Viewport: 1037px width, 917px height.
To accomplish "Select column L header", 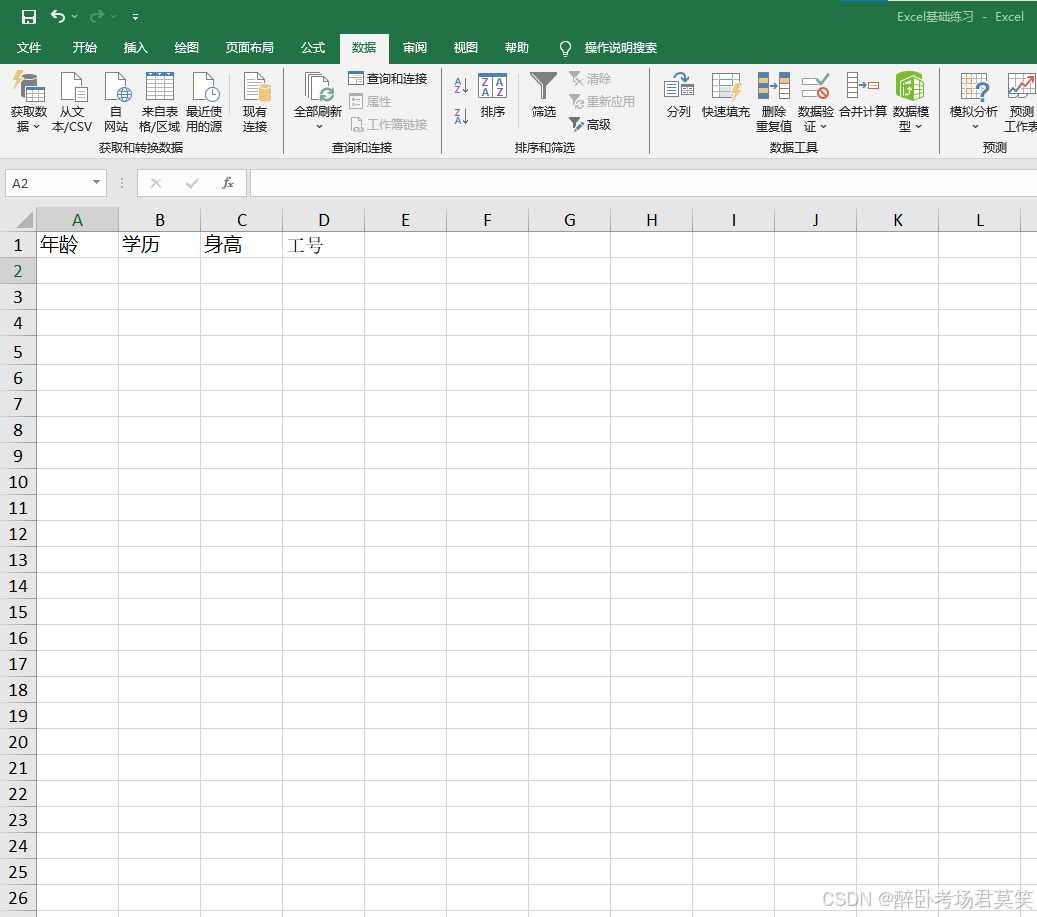I will (x=979, y=220).
